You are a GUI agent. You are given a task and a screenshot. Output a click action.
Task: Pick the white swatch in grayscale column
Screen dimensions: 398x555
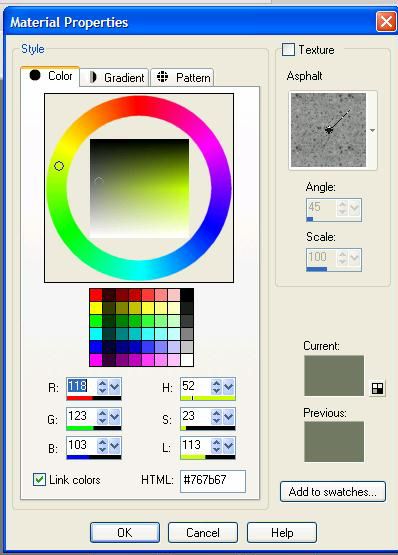187,360
